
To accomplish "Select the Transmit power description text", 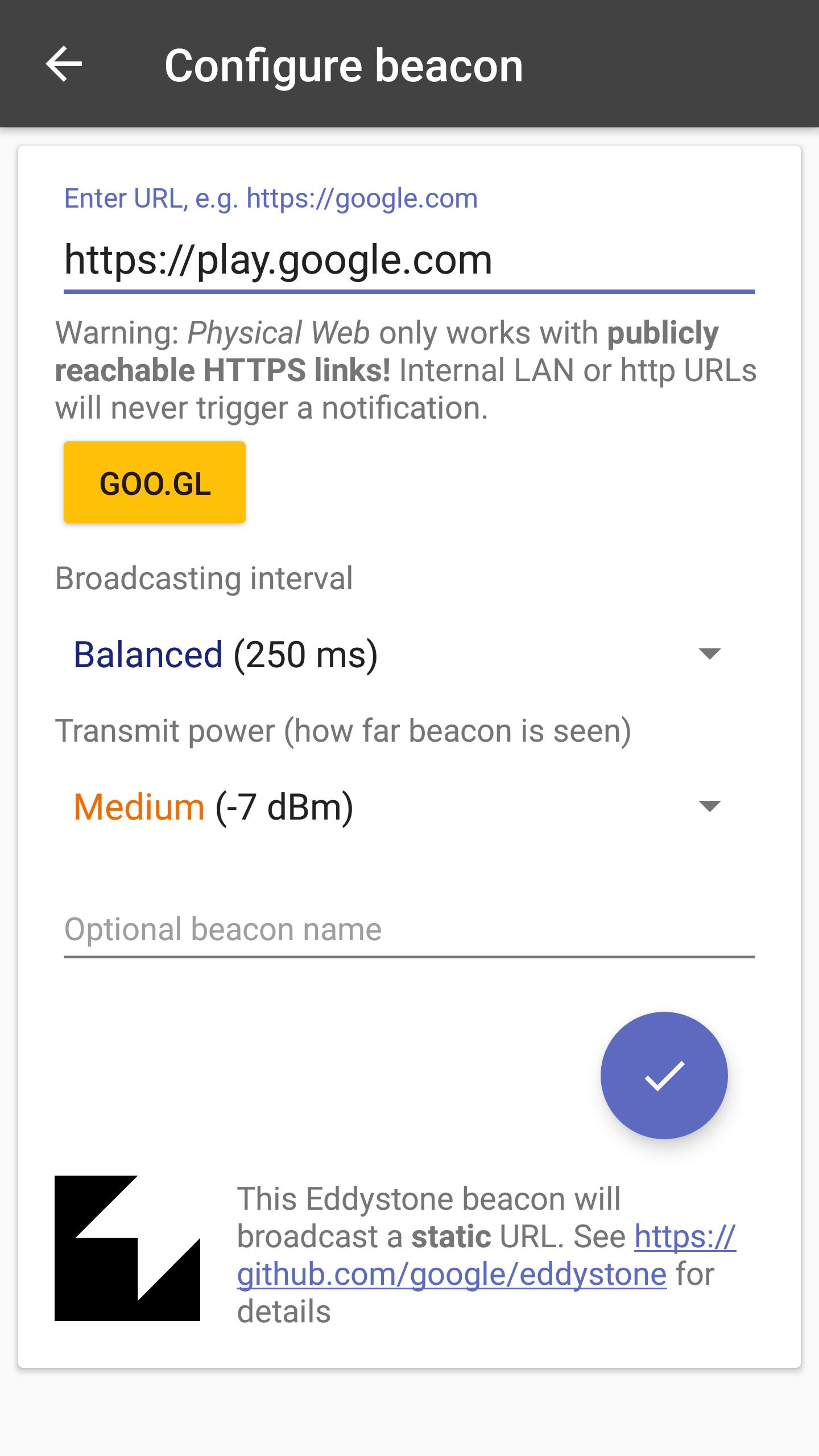I will pos(344,730).
